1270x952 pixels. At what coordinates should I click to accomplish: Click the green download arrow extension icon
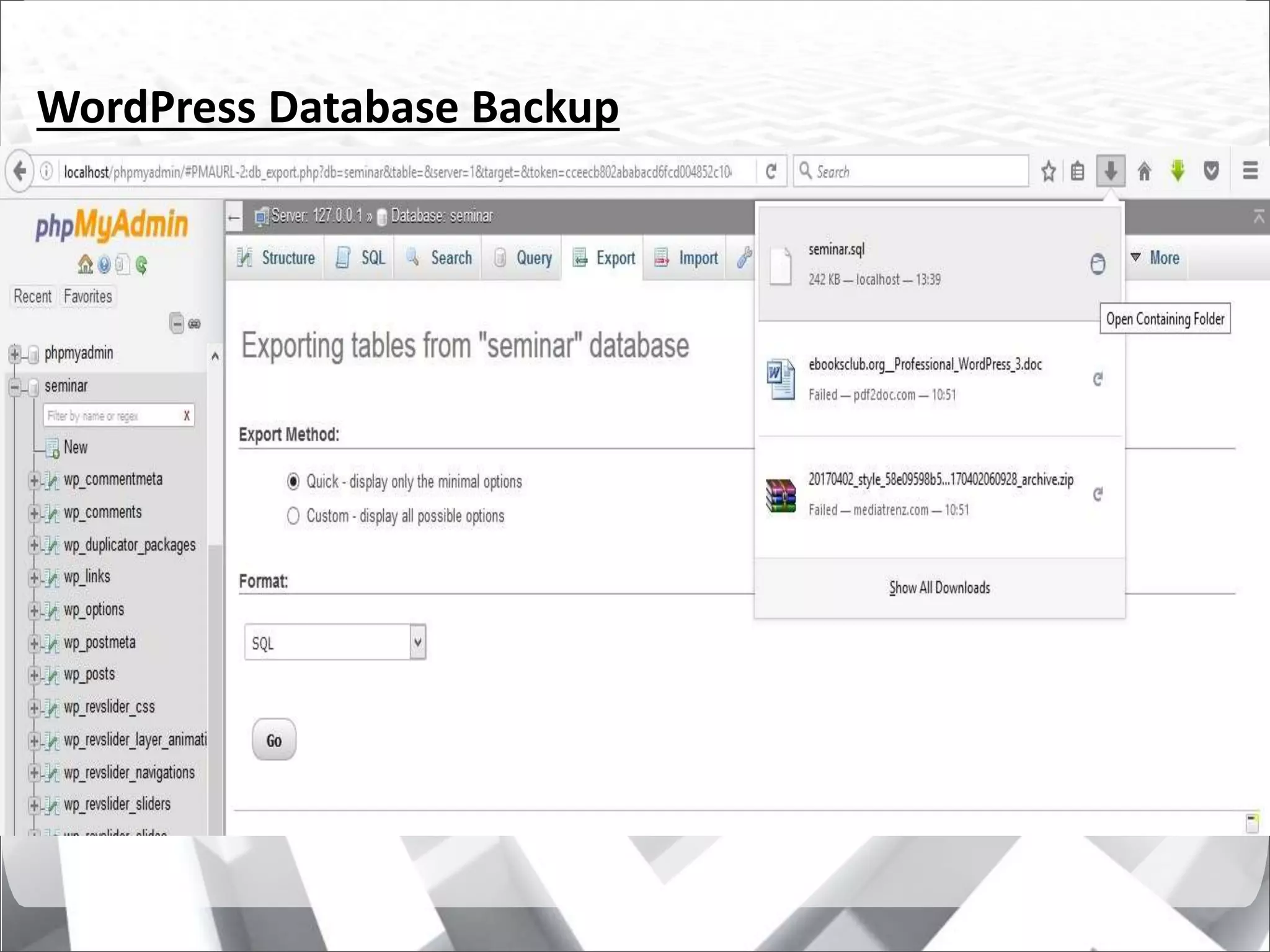point(1178,172)
